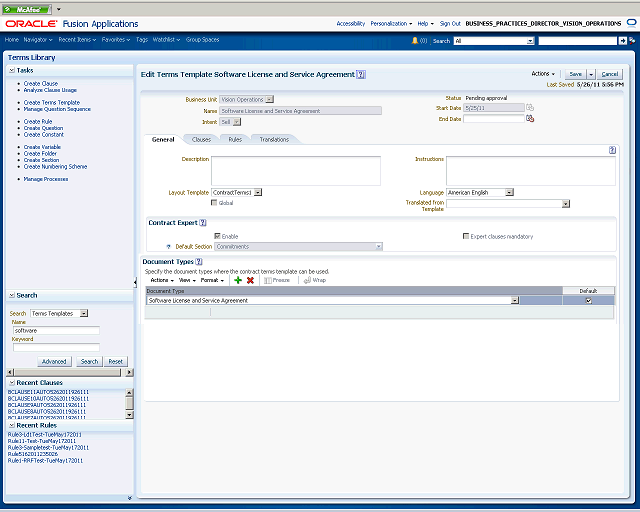
Task: Click the Reset button
Action: coord(116,362)
